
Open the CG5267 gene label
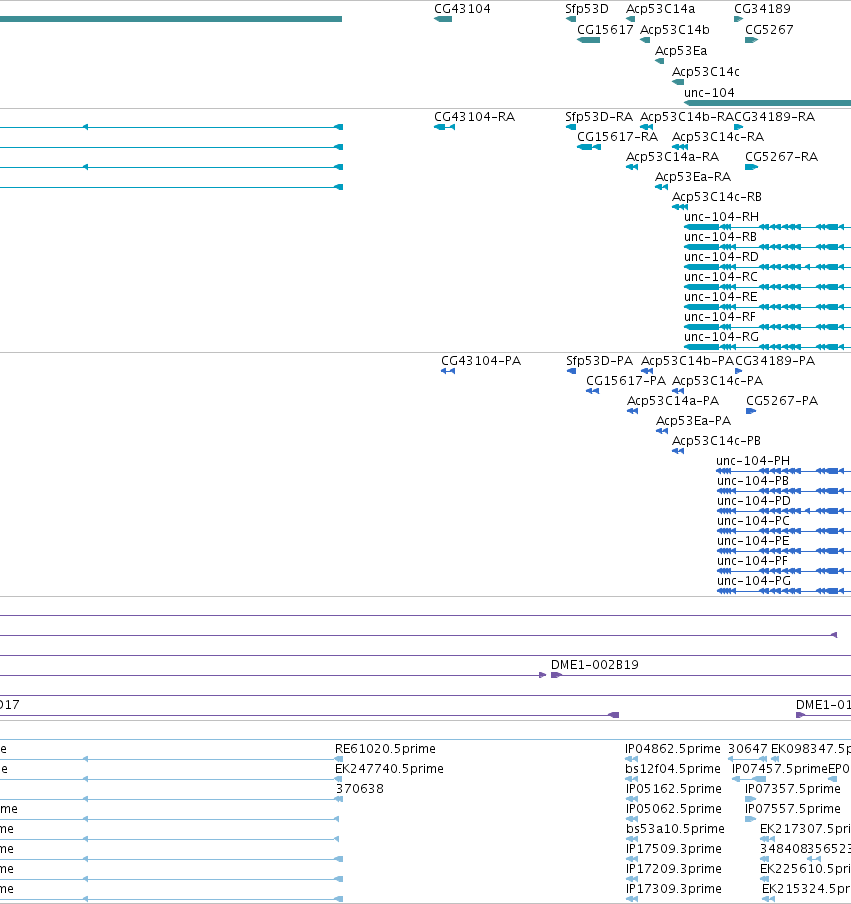pos(769,29)
